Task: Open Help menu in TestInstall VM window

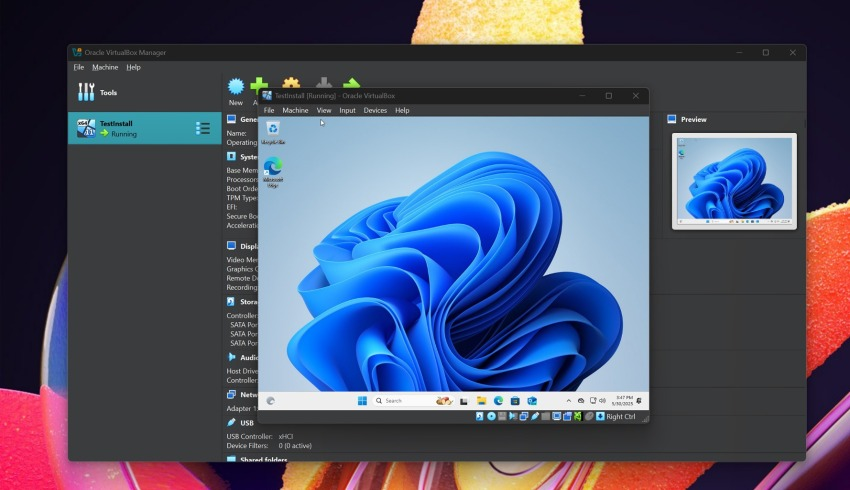Action: tap(402, 110)
